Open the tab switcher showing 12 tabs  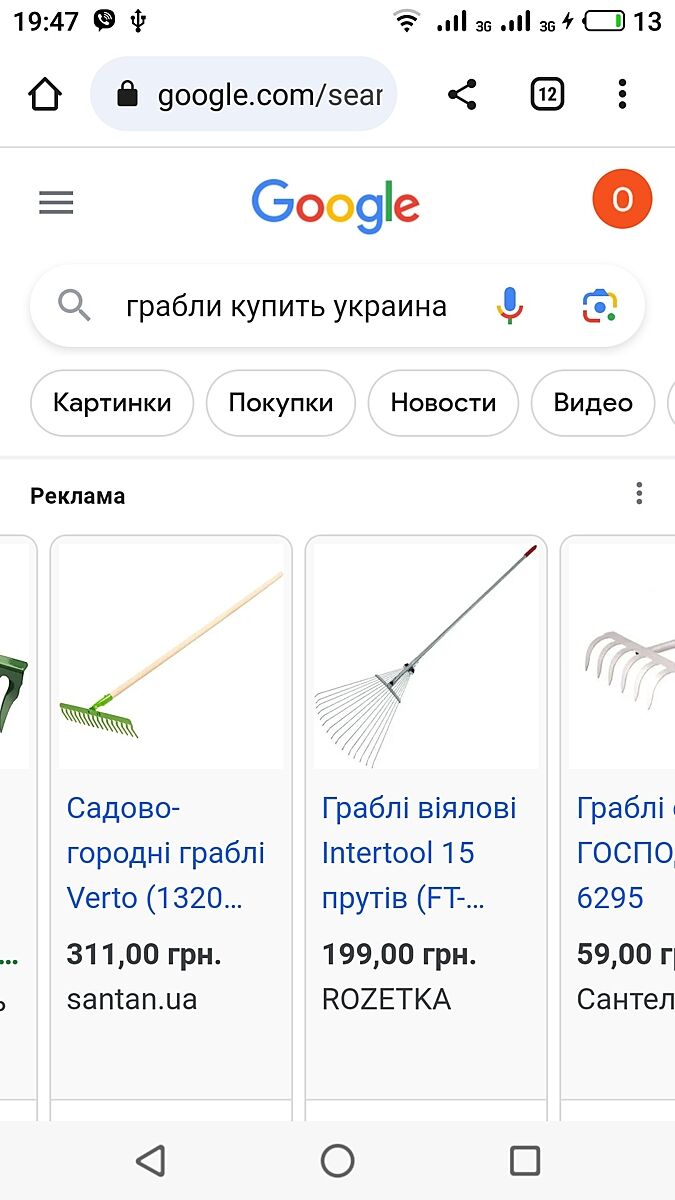click(x=547, y=95)
